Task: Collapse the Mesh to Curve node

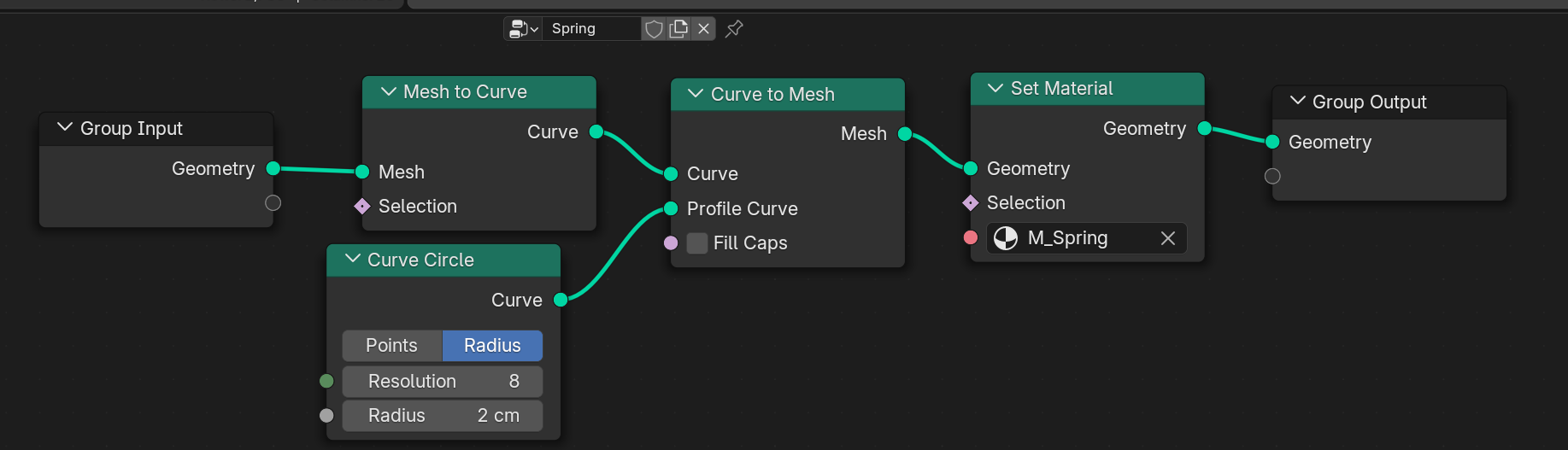Action: click(389, 91)
